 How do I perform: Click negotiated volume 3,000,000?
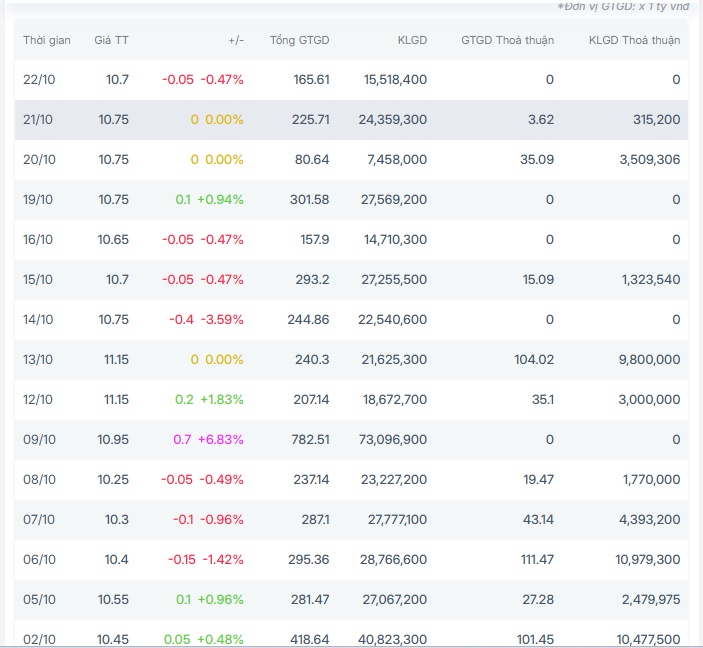649,400
